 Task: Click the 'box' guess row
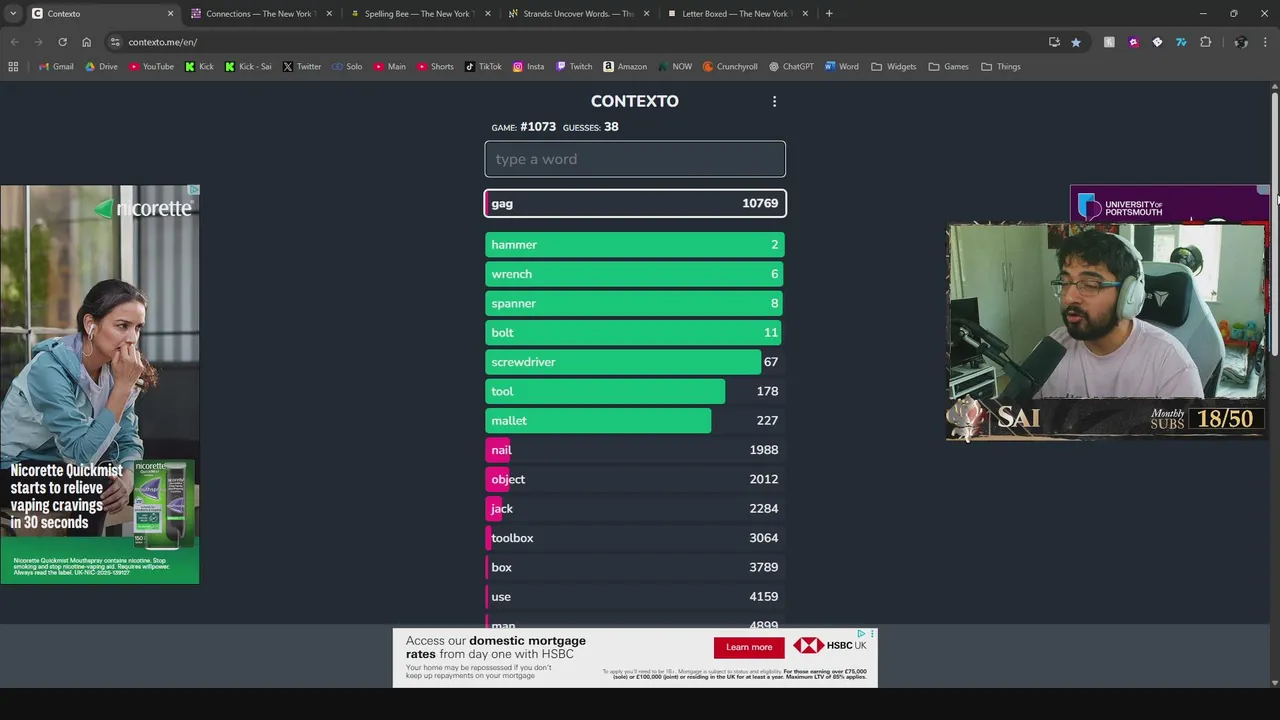pyautogui.click(x=635, y=567)
